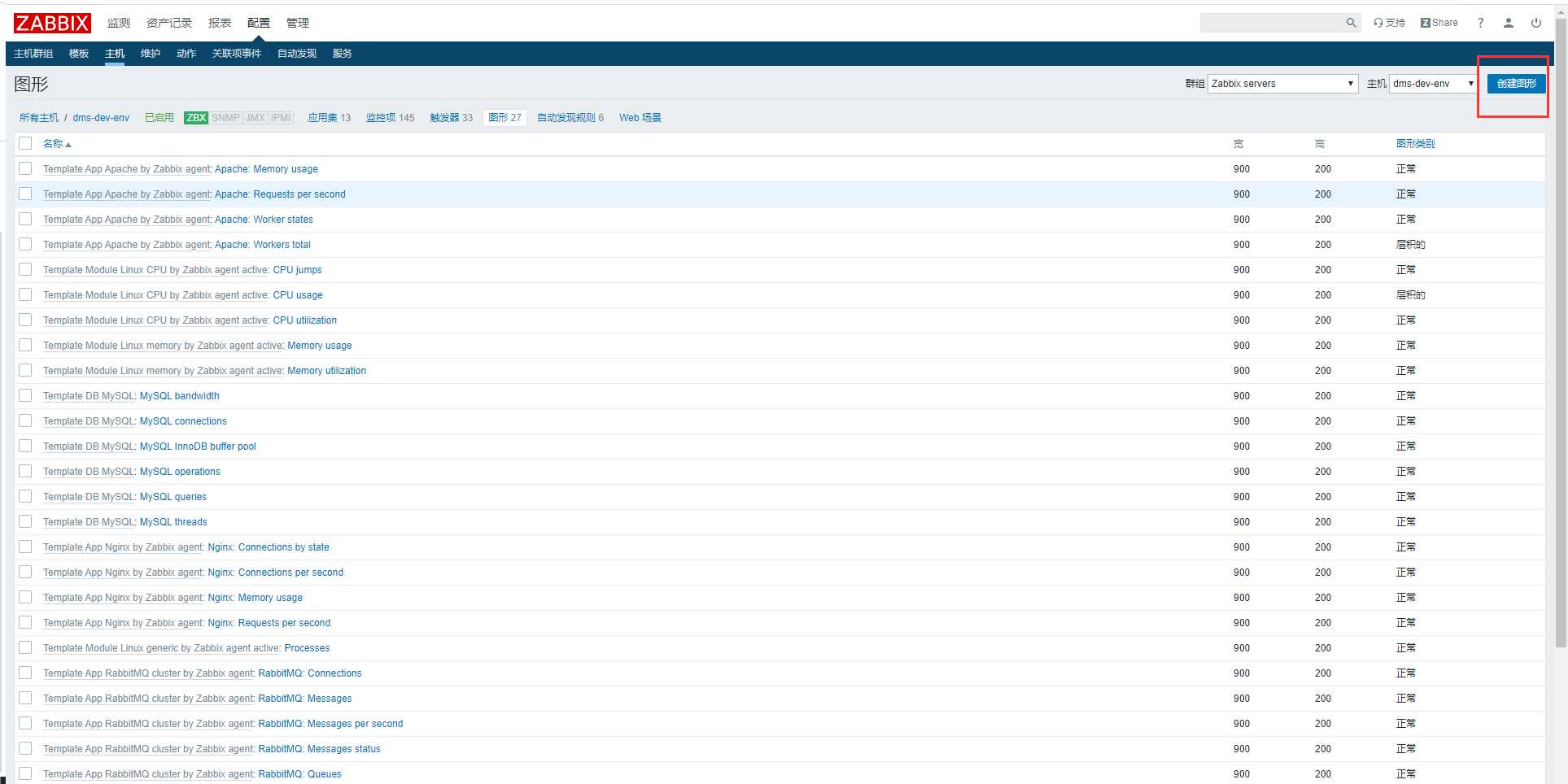Check the MySQL threads row checkbox
Image resolution: width=1568 pixels, height=784 pixels.
coord(25,521)
